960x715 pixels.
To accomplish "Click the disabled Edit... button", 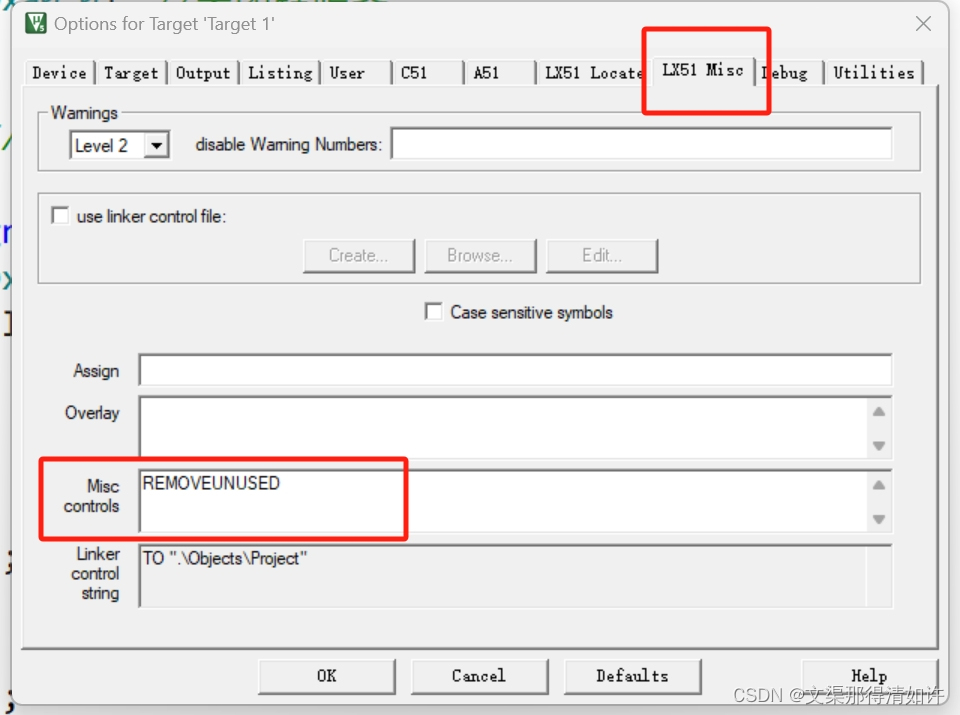I will [602, 255].
